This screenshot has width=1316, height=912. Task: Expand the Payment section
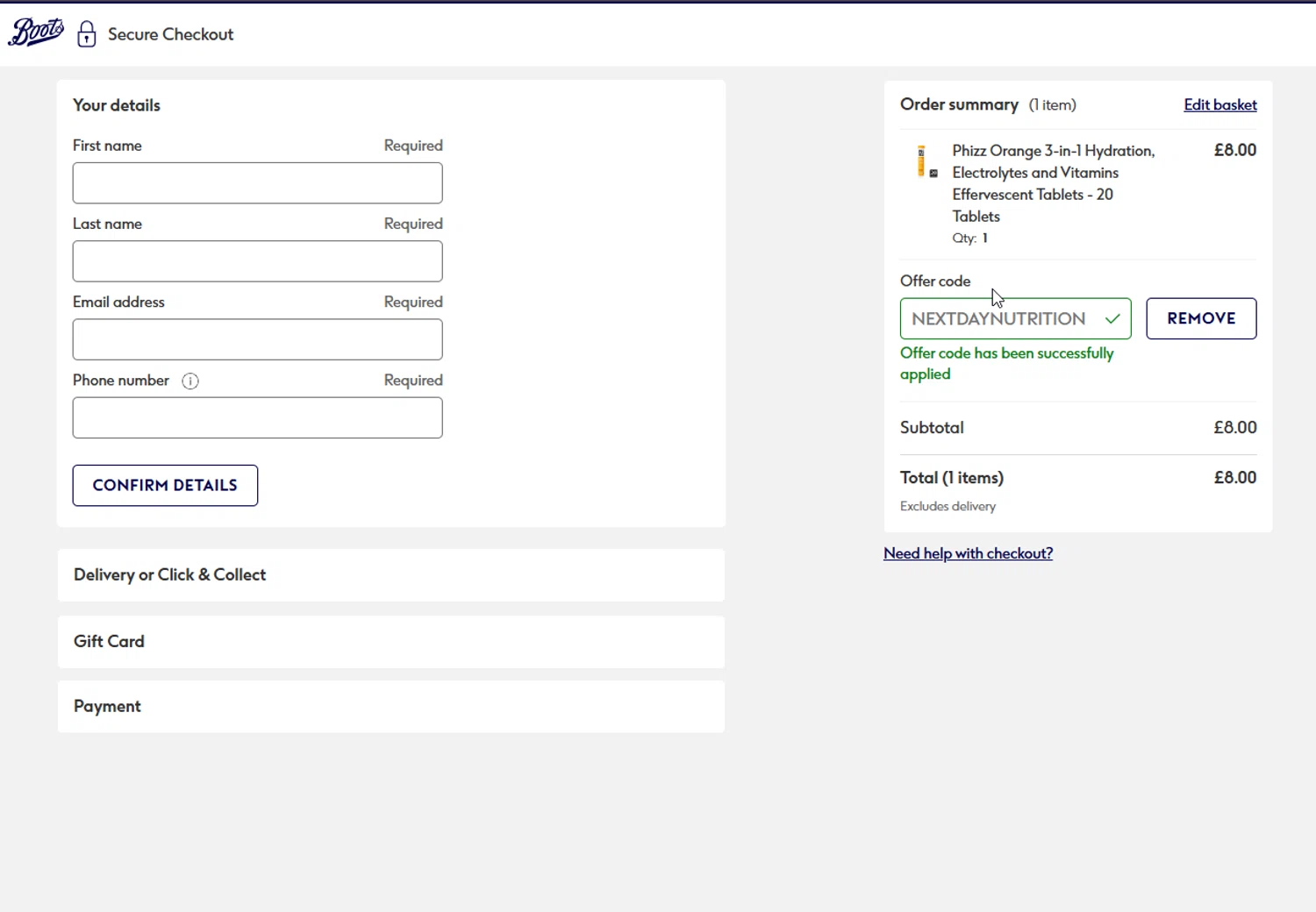click(x=391, y=707)
